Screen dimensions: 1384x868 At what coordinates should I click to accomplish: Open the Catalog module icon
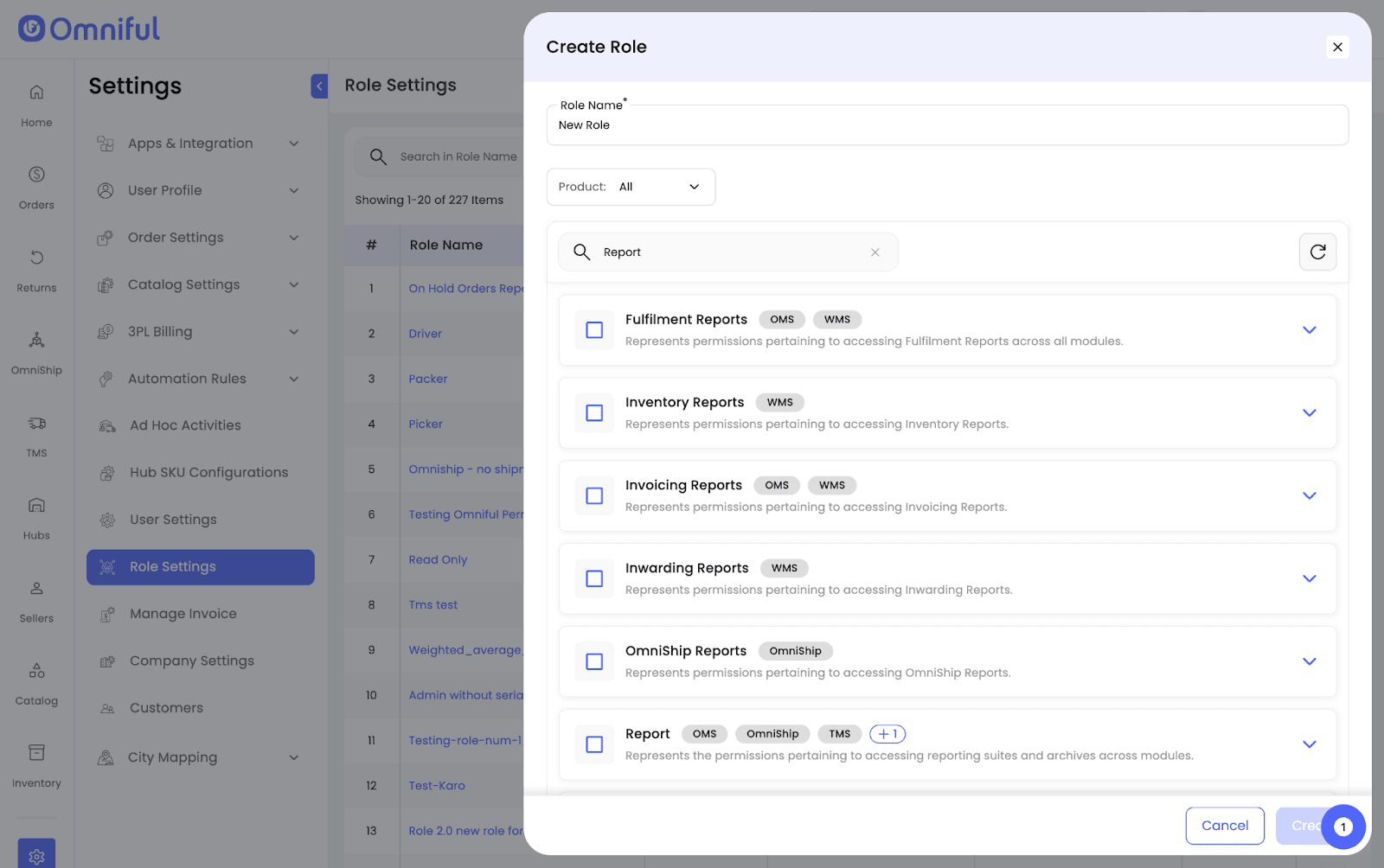(x=36, y=682)
